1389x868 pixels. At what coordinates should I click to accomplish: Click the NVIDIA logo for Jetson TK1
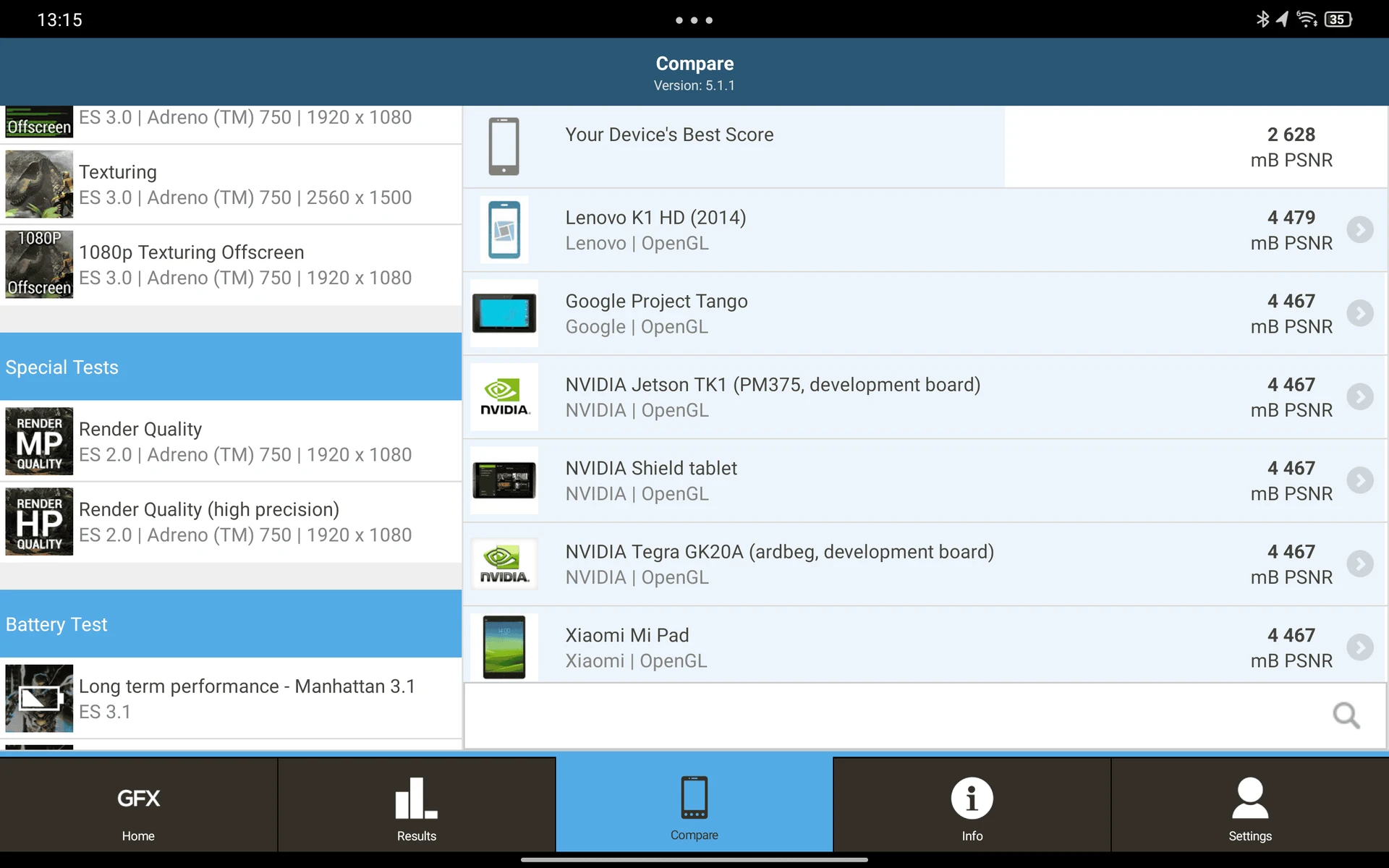tap(504, 397)
